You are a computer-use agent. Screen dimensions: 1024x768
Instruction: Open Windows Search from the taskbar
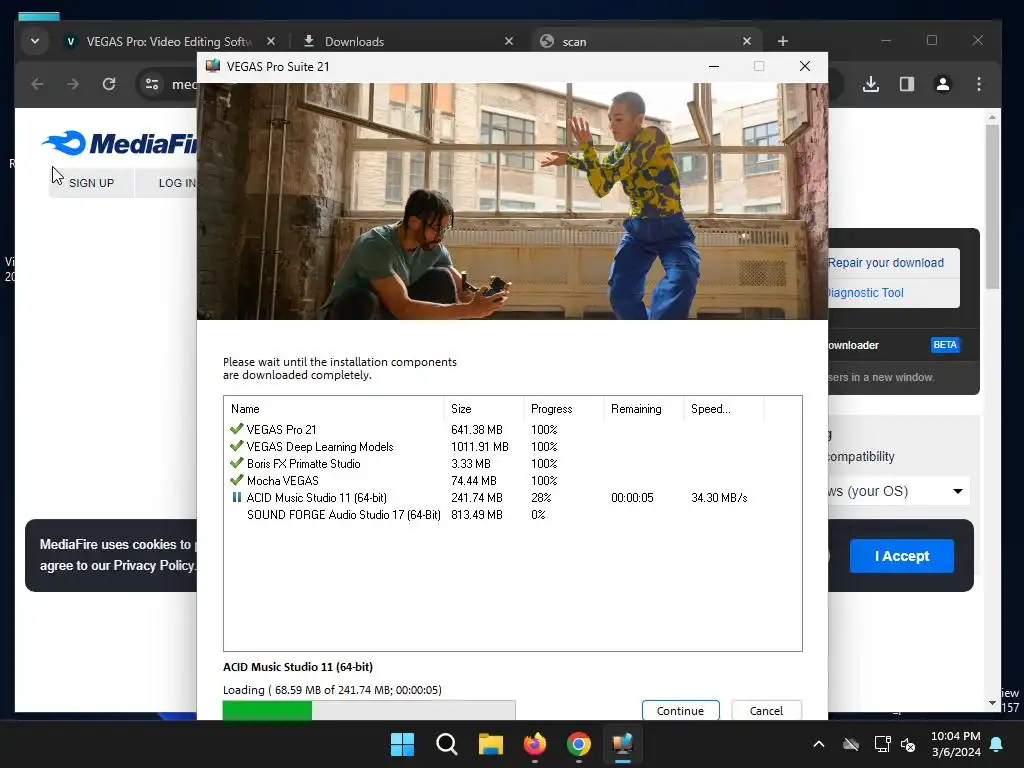(447, 744)
